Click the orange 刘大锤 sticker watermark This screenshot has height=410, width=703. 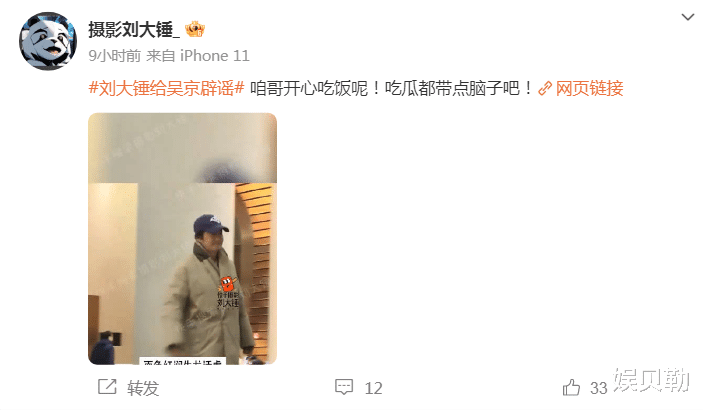(x=228, y=292)
